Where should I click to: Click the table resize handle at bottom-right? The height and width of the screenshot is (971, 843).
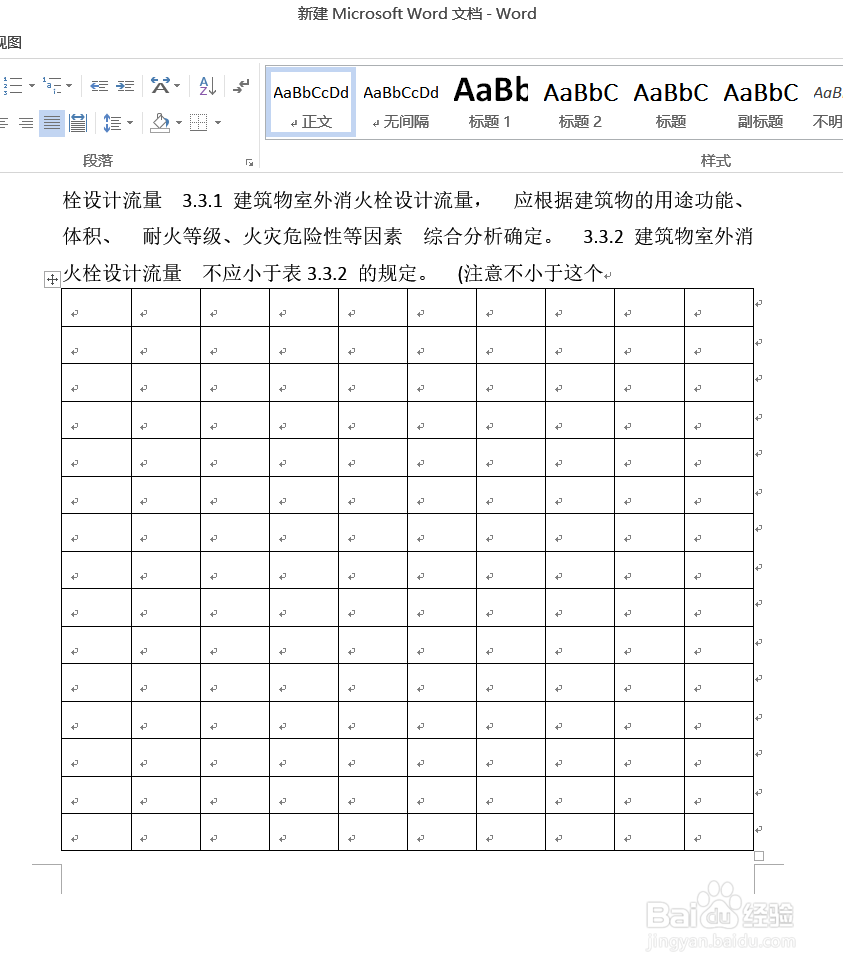[x=759, y=856]
